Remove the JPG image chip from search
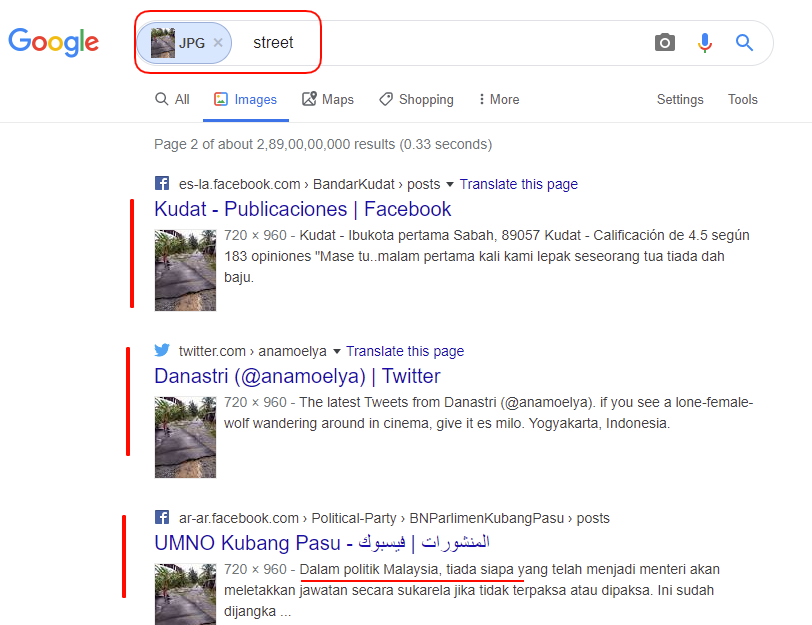Image resolution: width=812 pixels, height=625 pixels. [218, 43]
